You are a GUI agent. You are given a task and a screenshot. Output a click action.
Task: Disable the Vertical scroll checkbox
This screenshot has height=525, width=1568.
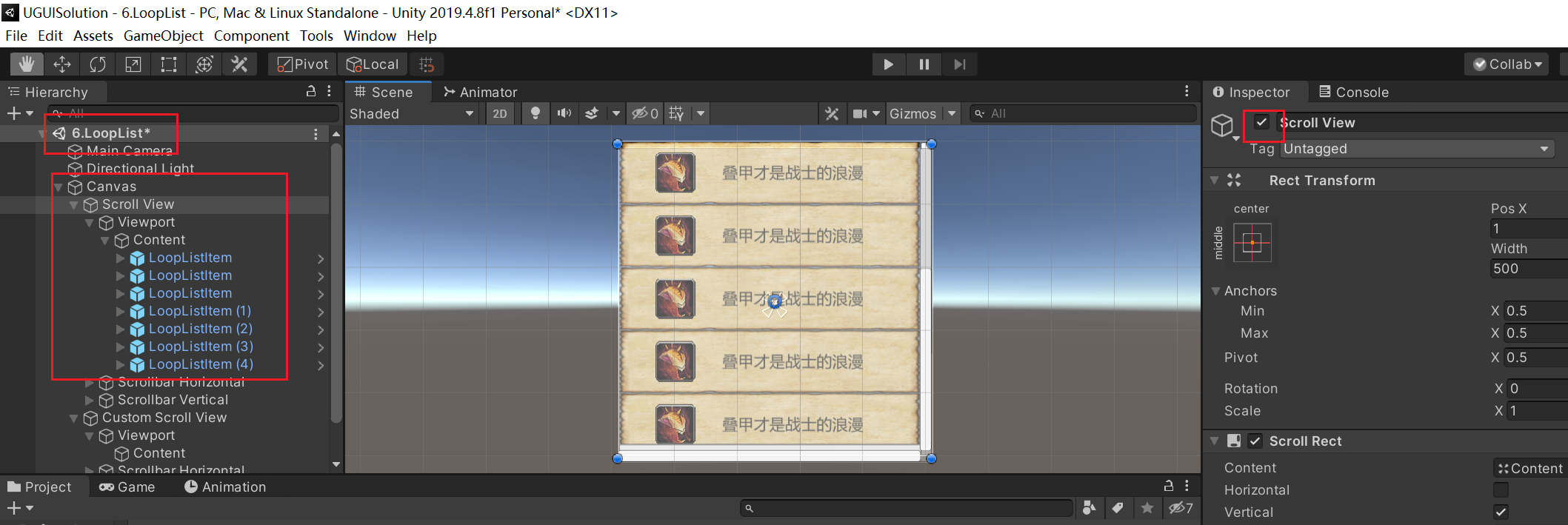(1501, 512)
